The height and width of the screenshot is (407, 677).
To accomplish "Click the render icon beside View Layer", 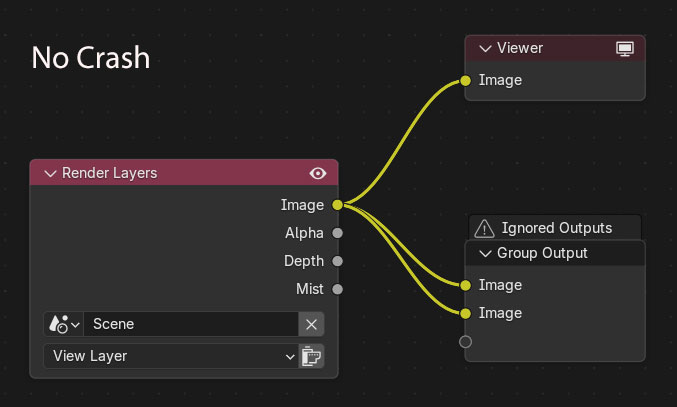I will pyautogui.click(x=312, y=355).
